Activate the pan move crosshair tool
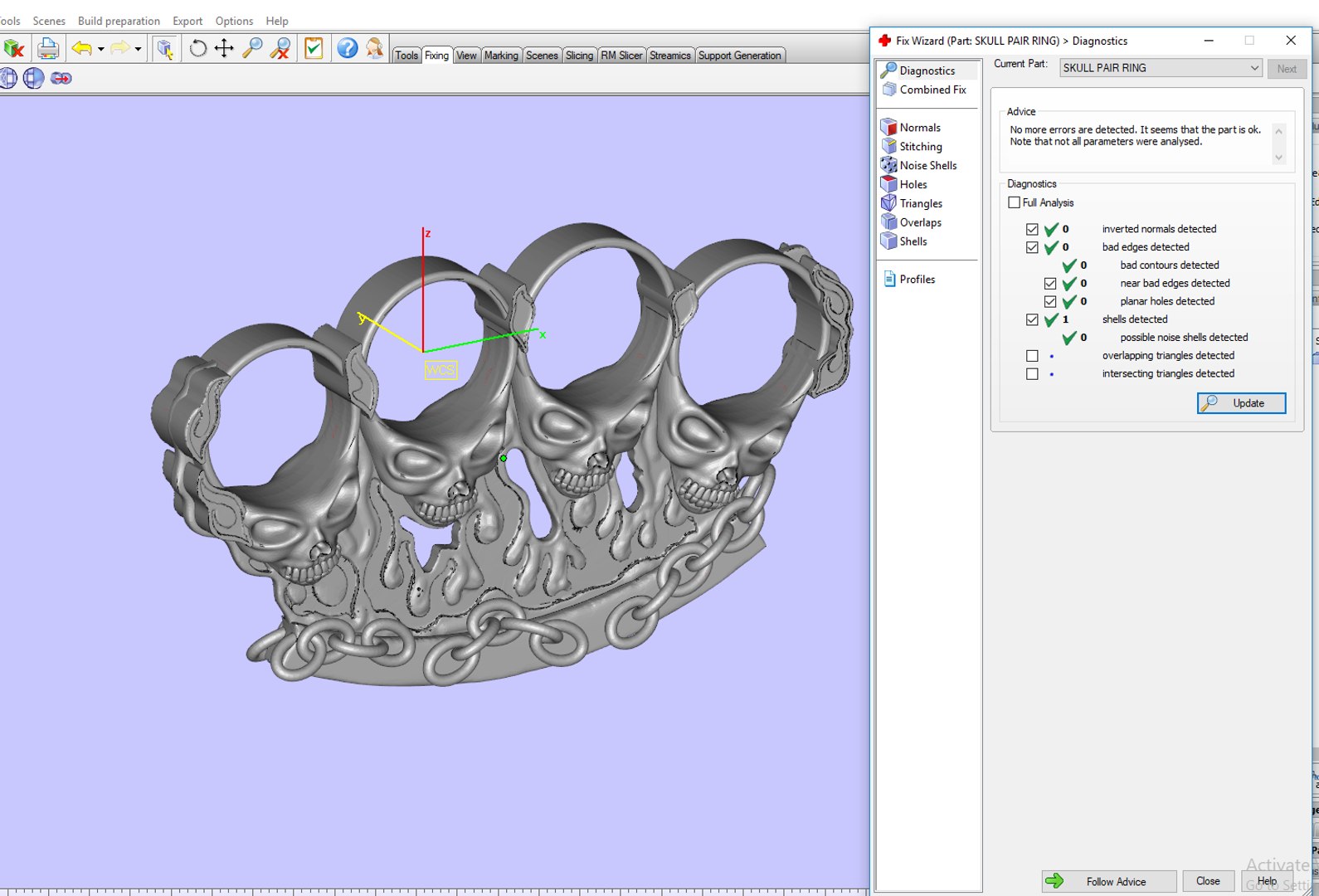The height and width of the screenshot is (896, 1319). [224, 48]
